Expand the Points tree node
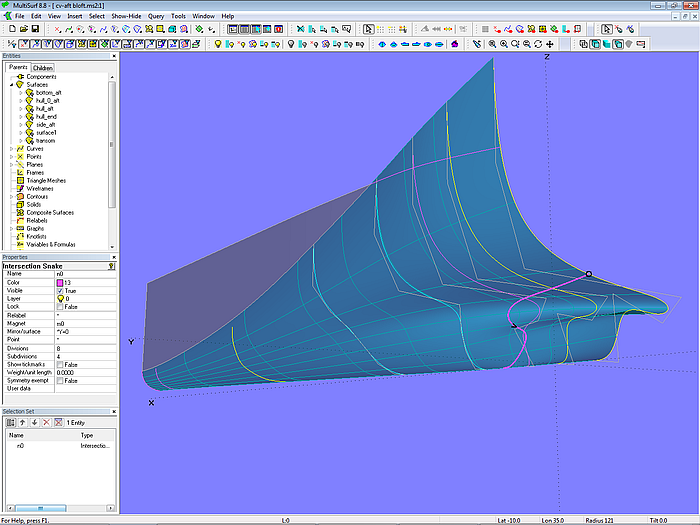 click(11, 157)
